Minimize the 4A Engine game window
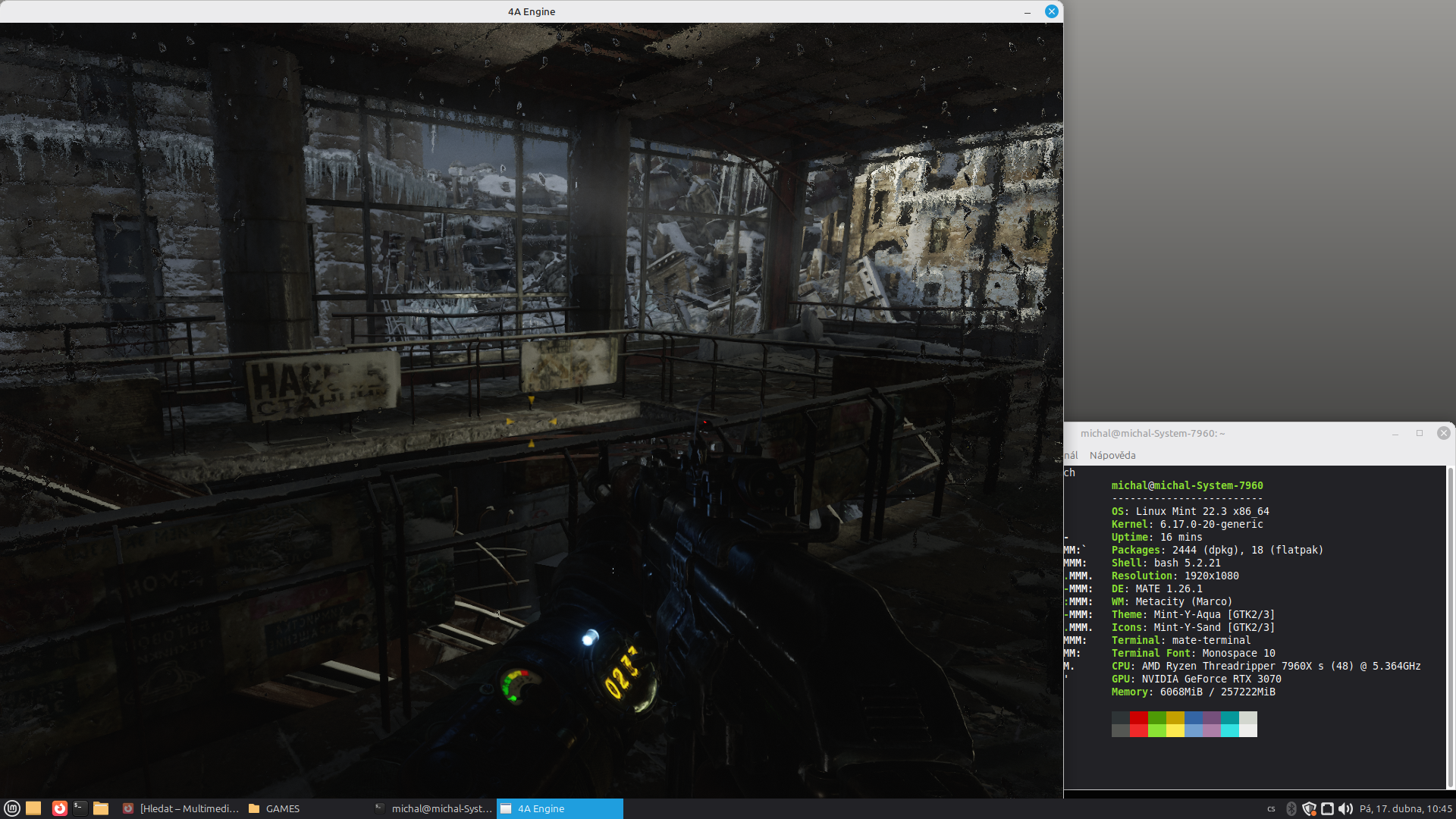The width and height of the screenshot is (1456, 819). click(x=1028, y=11)
